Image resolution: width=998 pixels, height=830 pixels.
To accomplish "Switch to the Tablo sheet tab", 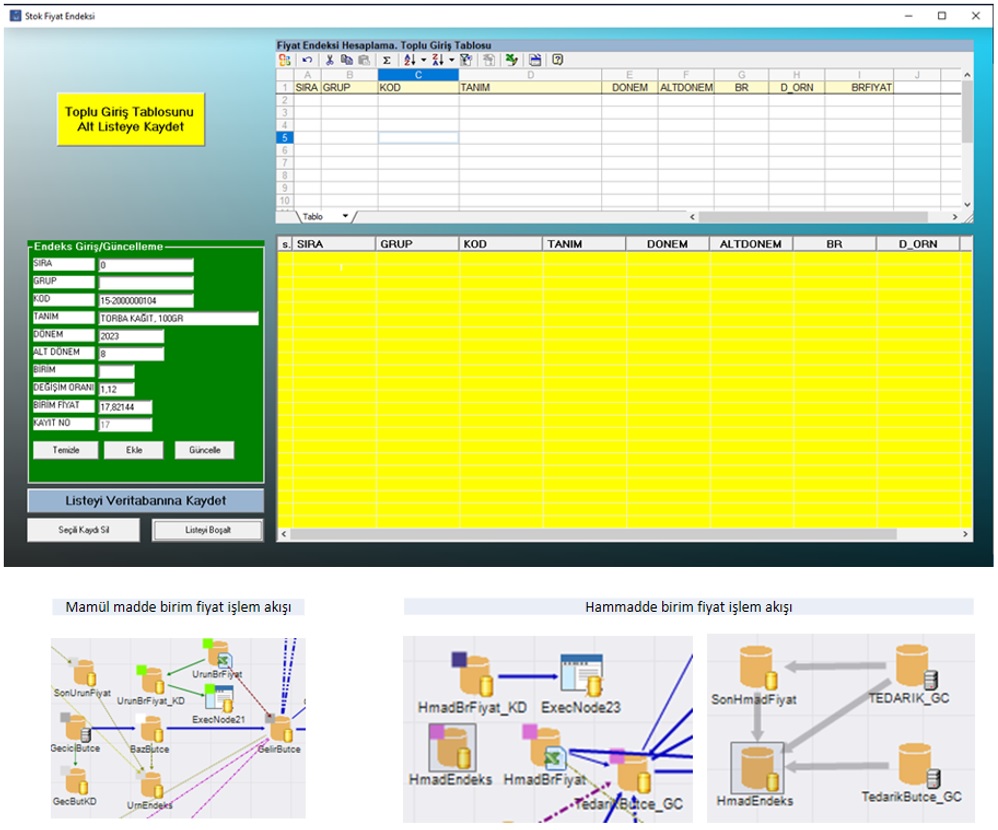I will click(x=313, y=216).
